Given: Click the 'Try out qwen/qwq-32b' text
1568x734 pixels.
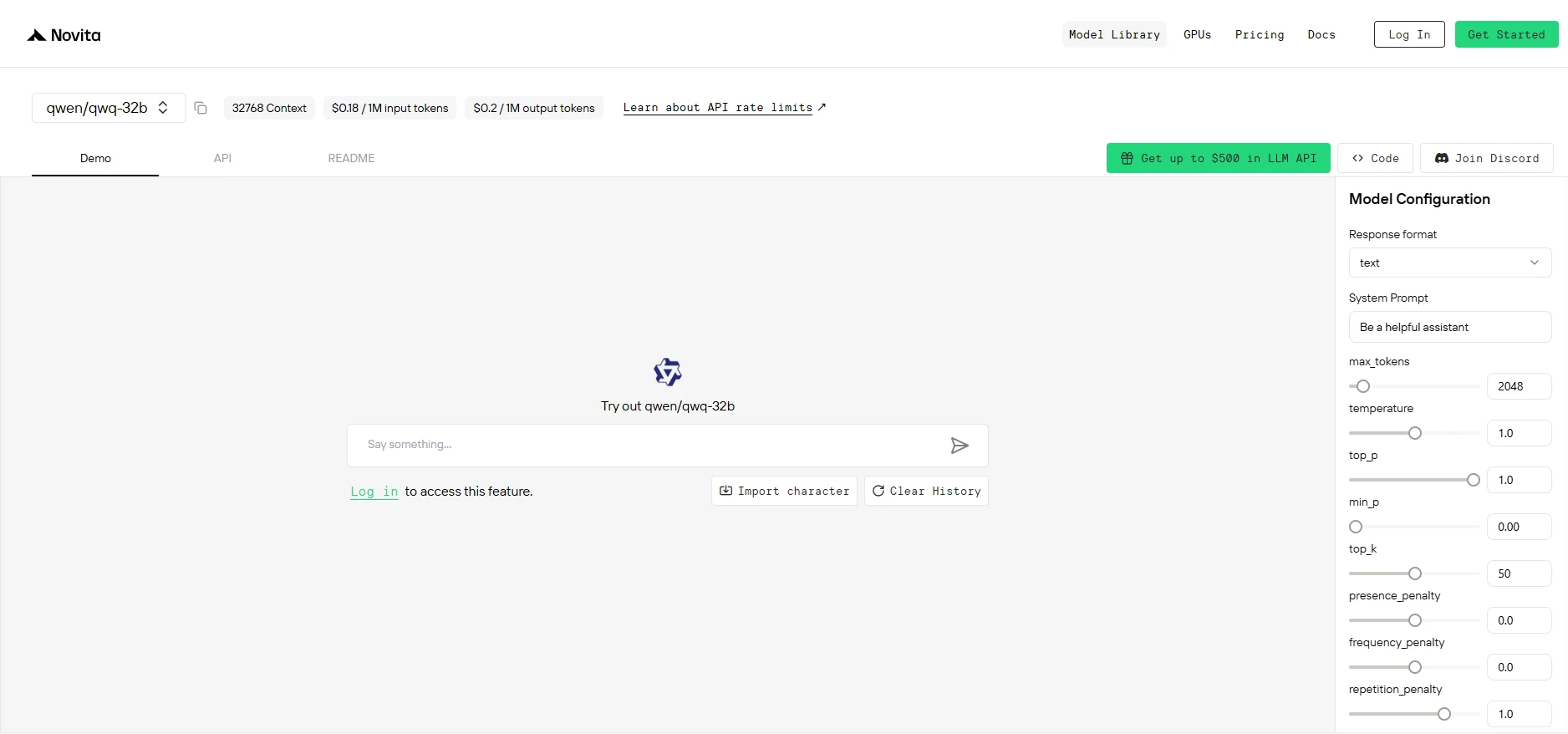Looking at the screenshot, I should (x=668, y=406).
